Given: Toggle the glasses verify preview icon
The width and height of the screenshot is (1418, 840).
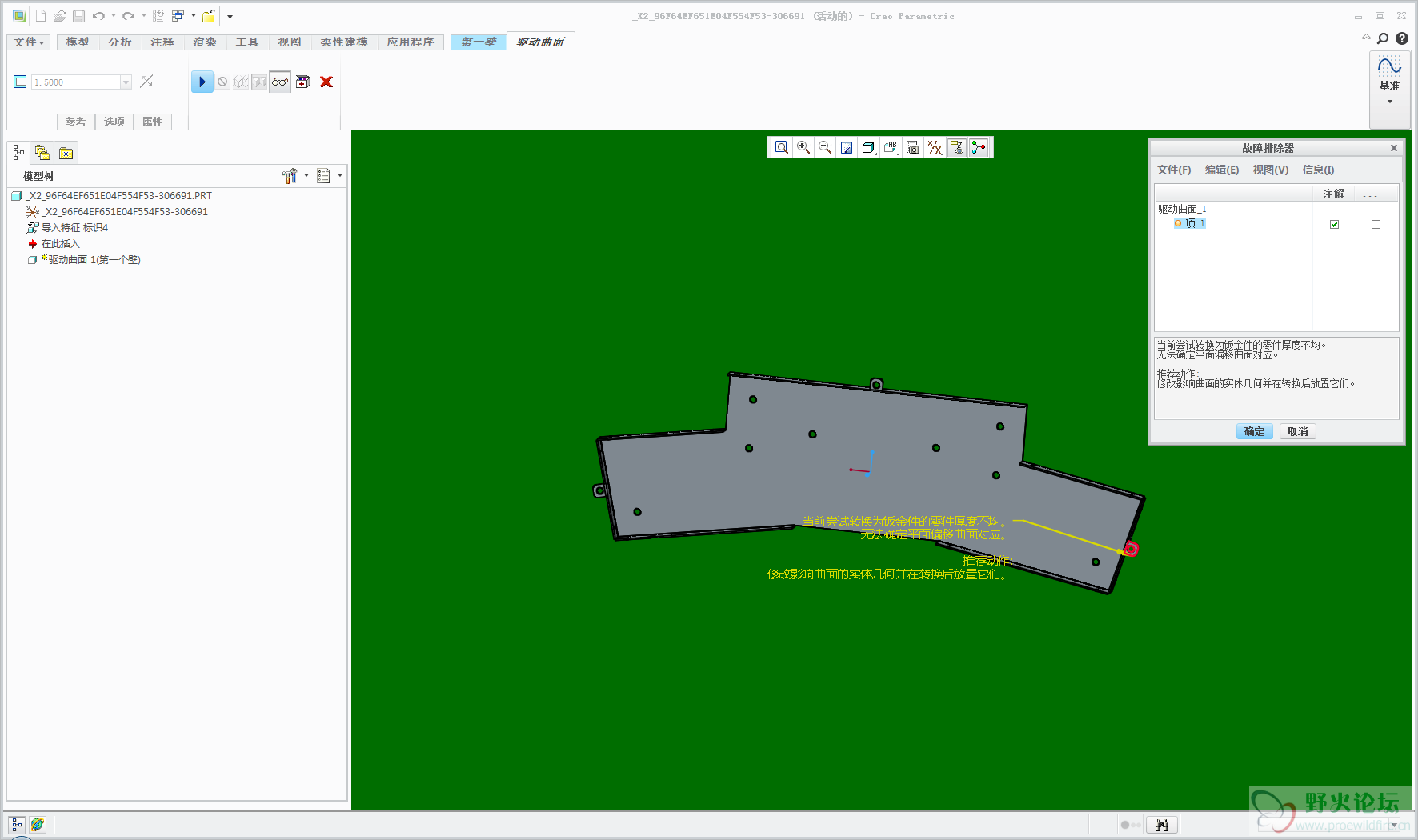Looking at the screenshot, I should (280, 82).
